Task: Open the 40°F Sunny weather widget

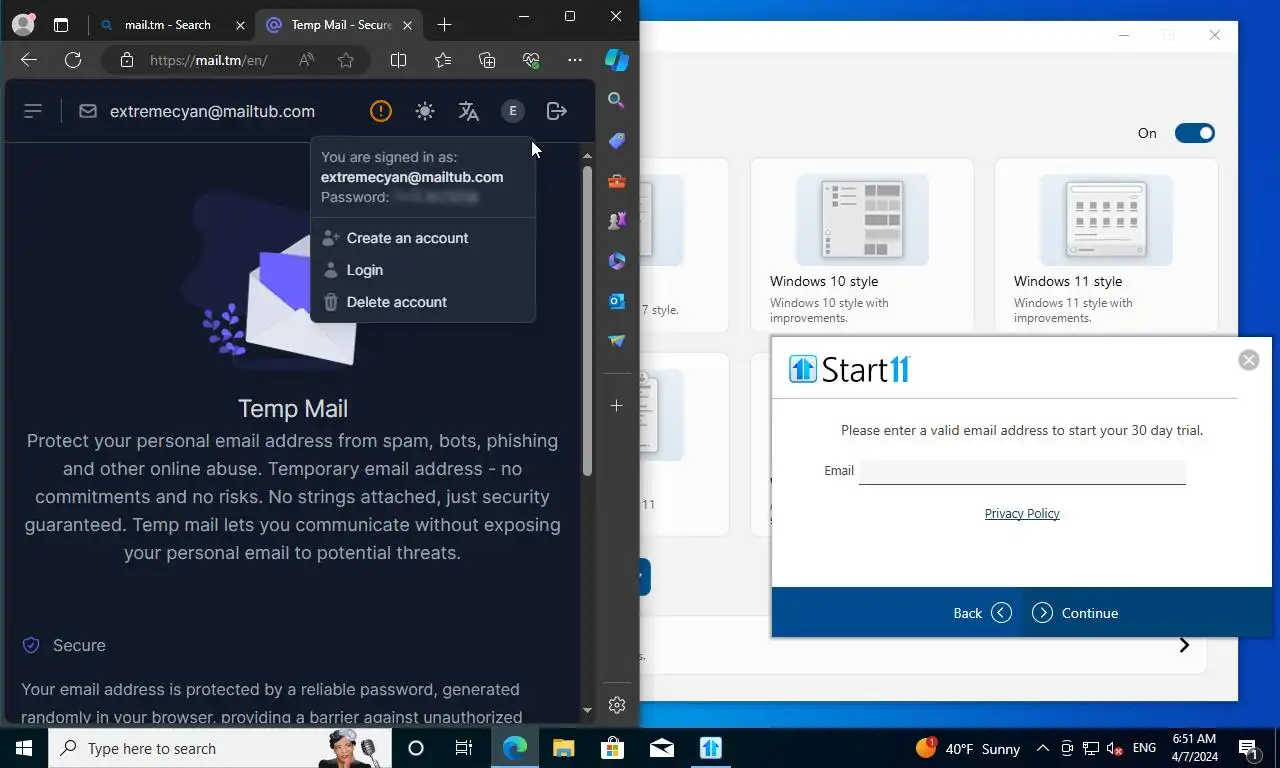Action: (967, 748)
